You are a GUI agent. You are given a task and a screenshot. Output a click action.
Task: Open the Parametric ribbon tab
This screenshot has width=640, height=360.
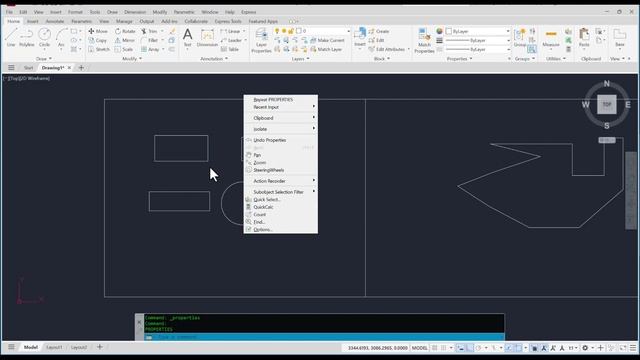[82, 21]
